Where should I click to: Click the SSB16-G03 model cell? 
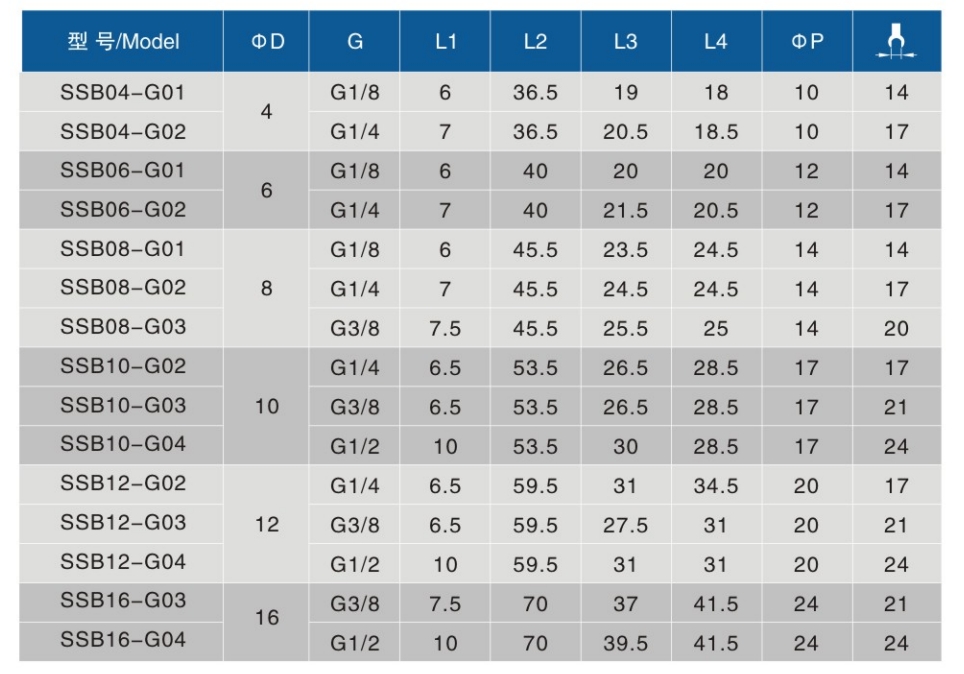tap(123, 601)
